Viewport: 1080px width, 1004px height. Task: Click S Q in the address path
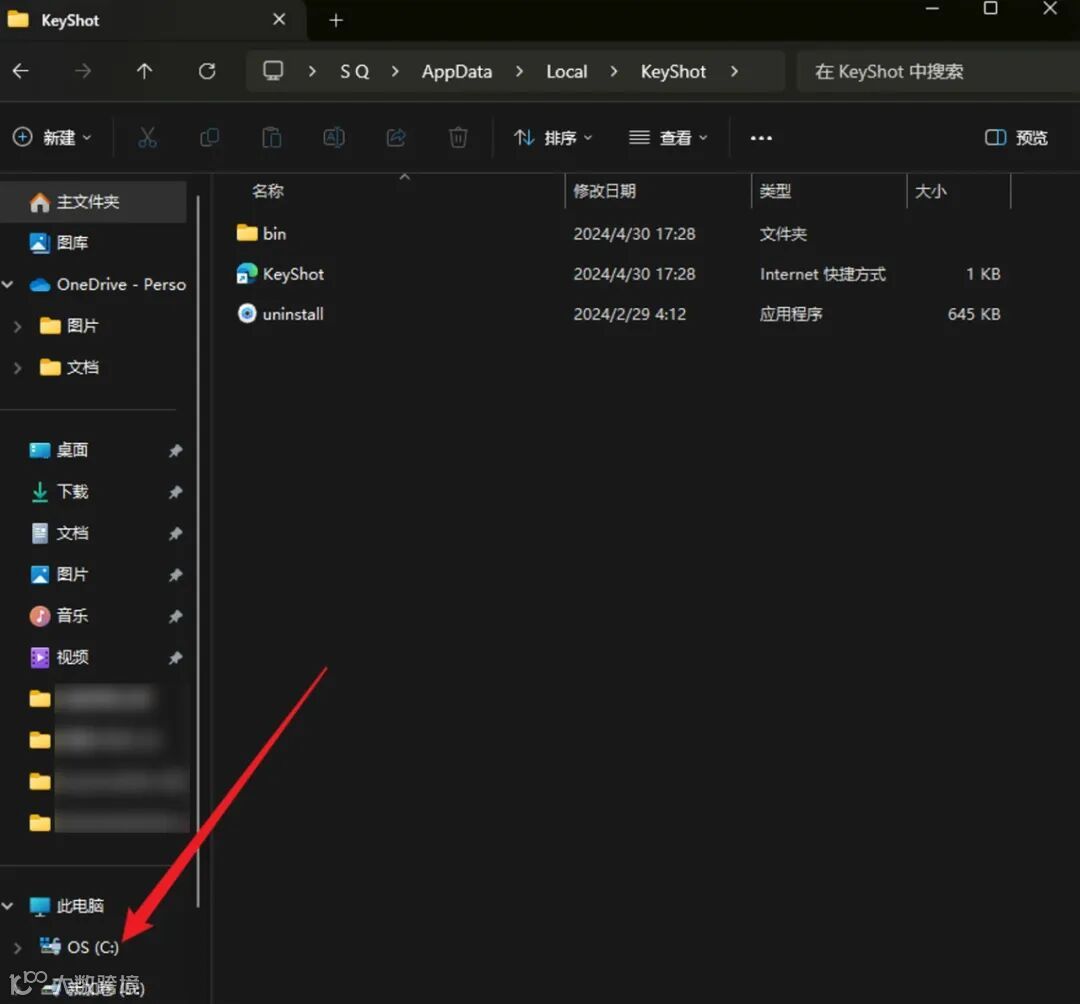coord(354,72)
